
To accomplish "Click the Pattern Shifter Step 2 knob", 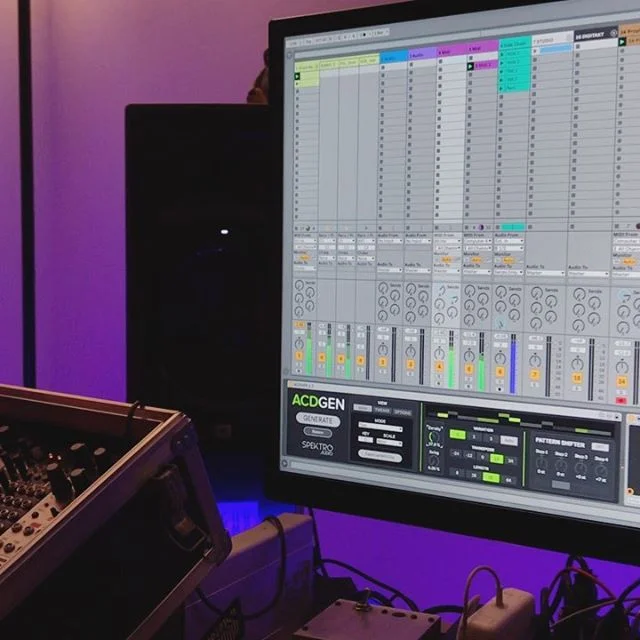I will point(561,466).
